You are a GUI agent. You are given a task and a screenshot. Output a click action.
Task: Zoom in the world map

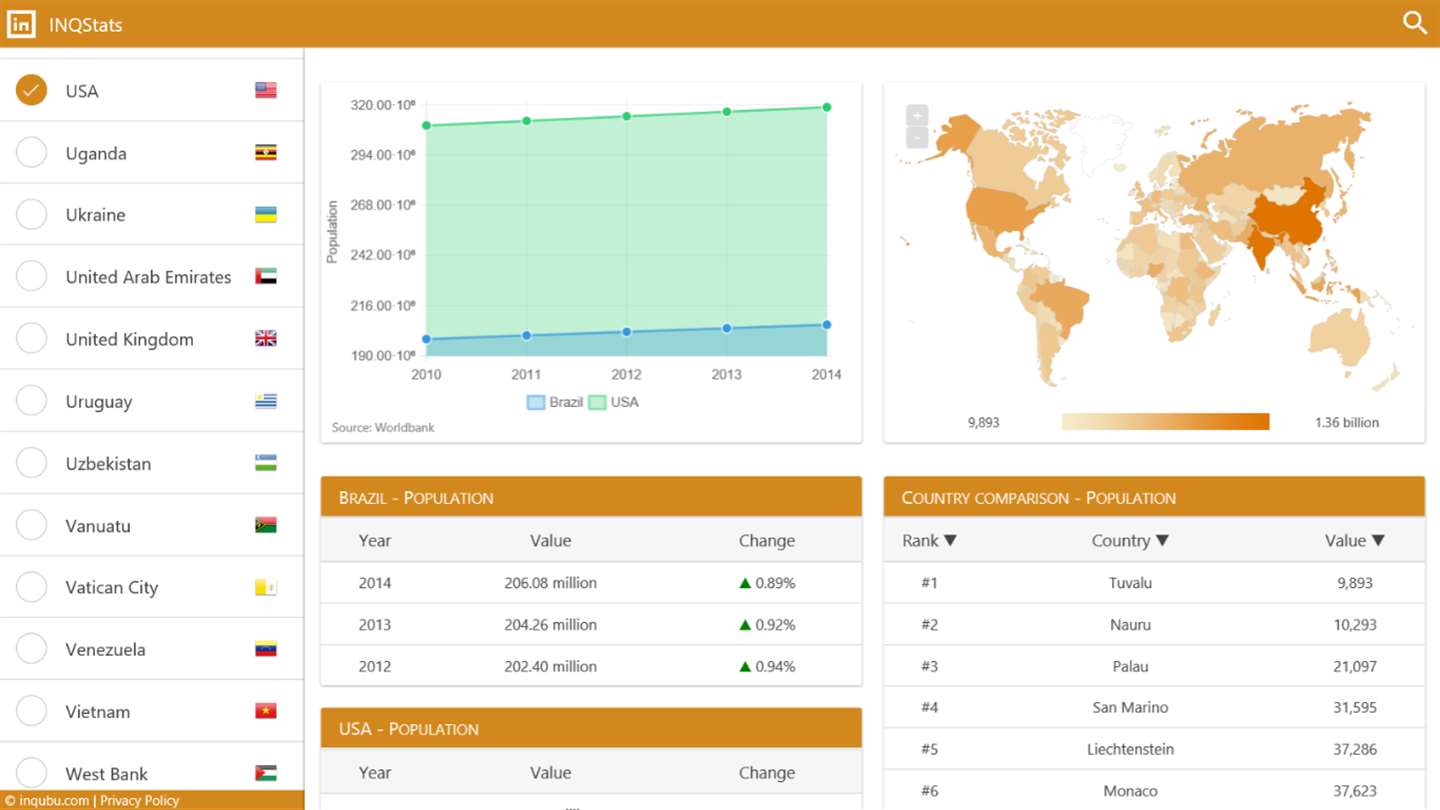917,116
